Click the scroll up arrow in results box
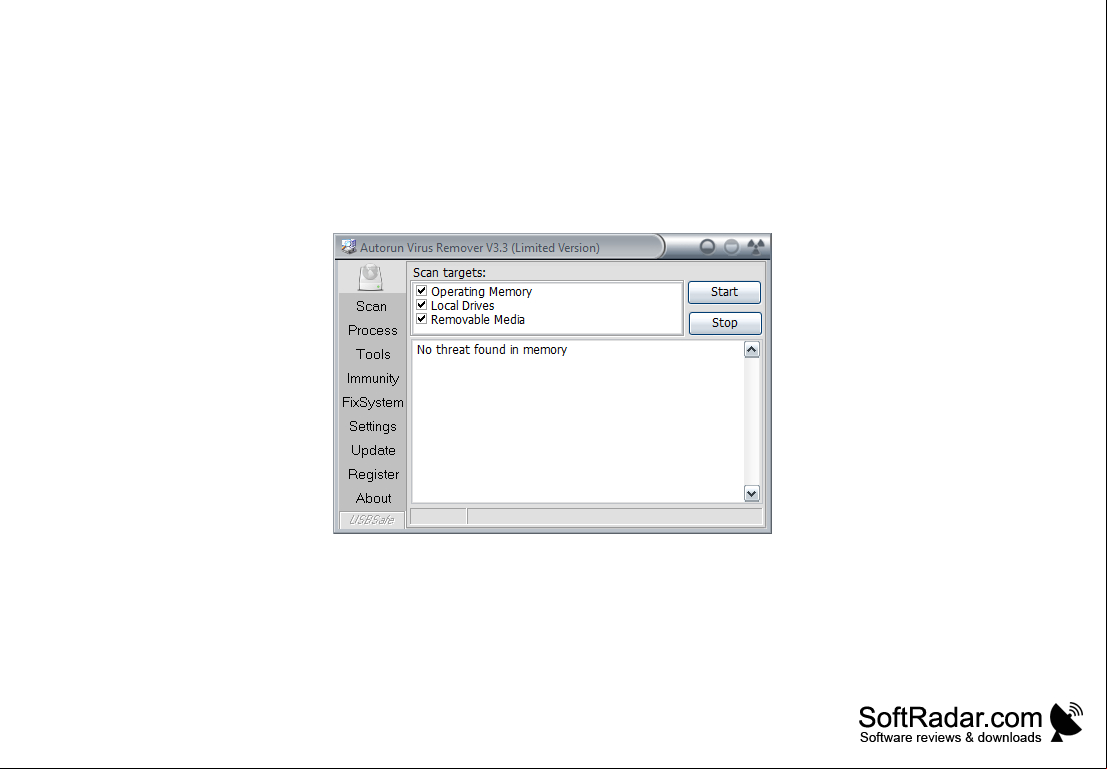This screenshot has width=1107, height=769. point(752,350)
